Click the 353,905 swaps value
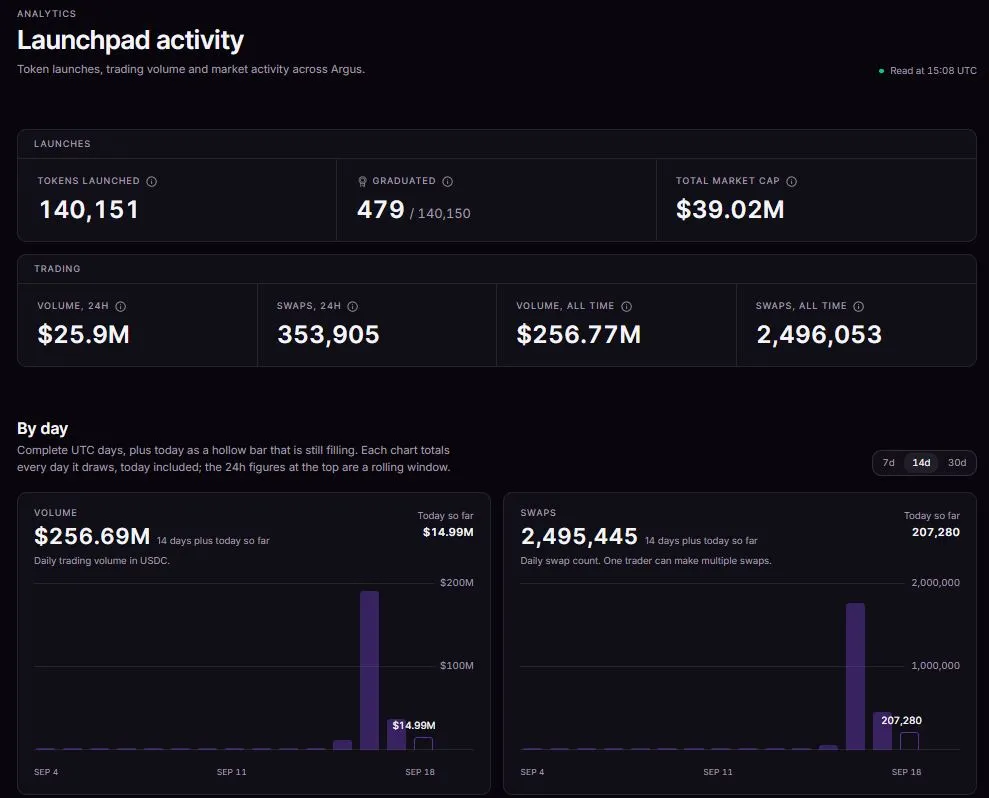 point(328,334)
